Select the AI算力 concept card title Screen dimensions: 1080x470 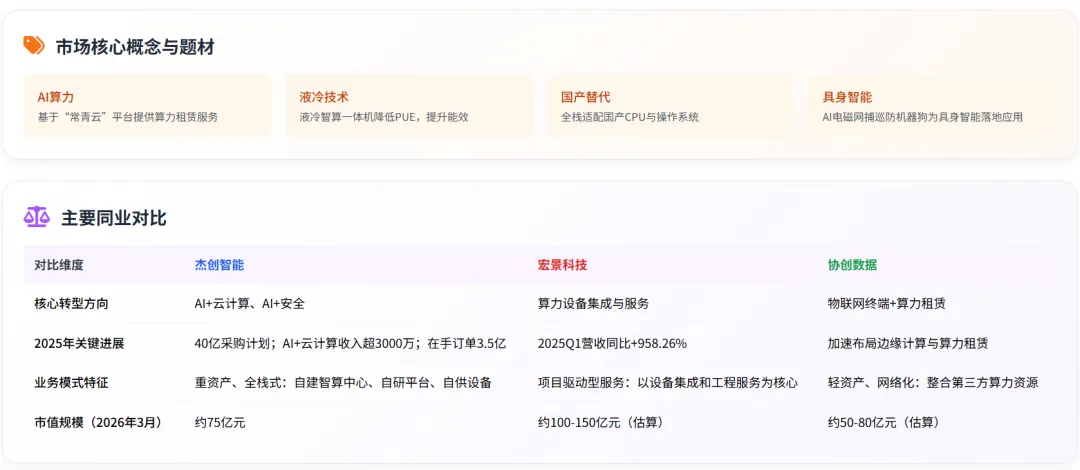coord(56,97)
